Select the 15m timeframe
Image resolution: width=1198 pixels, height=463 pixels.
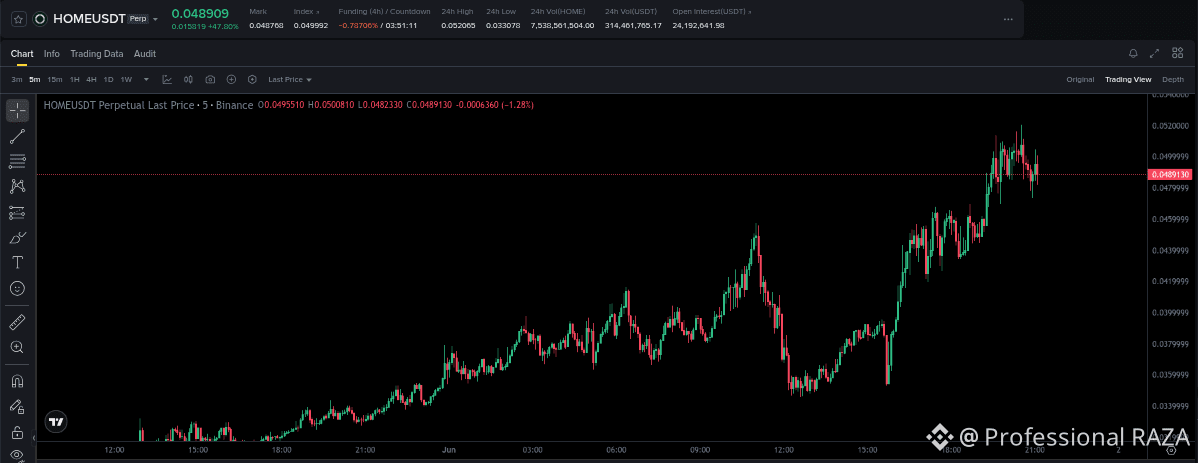[x=55, y=79]
